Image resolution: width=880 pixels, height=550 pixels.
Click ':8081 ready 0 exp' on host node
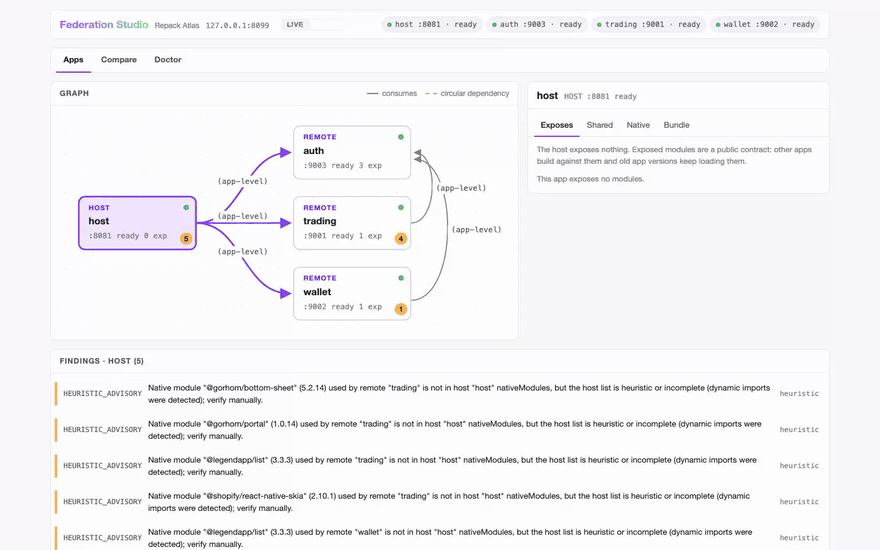127,236
